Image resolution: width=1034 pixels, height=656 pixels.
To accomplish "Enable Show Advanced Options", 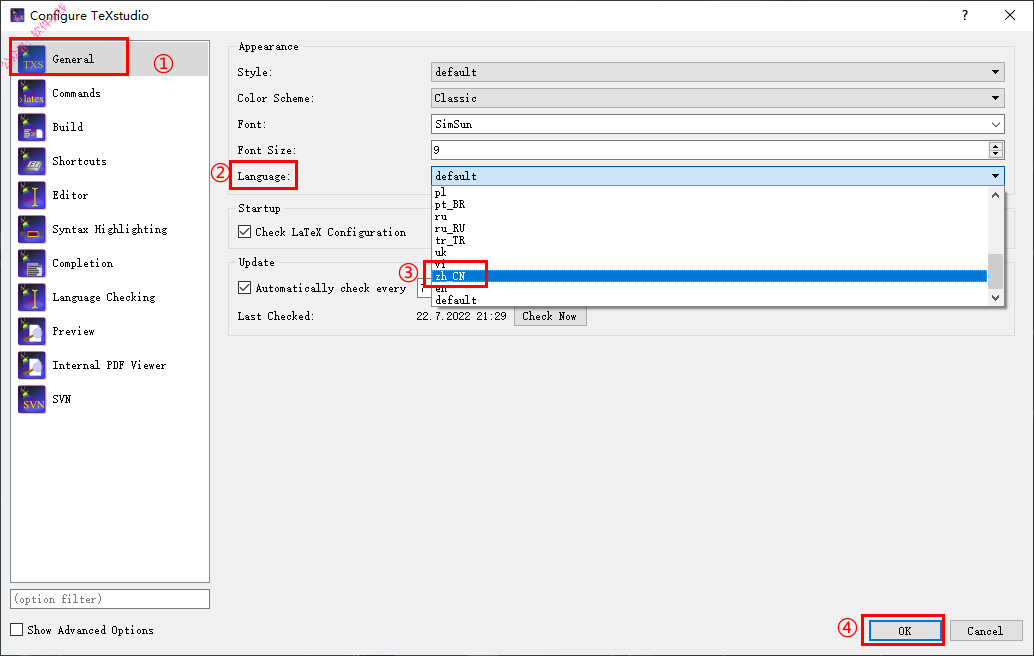I will point(16,630).
